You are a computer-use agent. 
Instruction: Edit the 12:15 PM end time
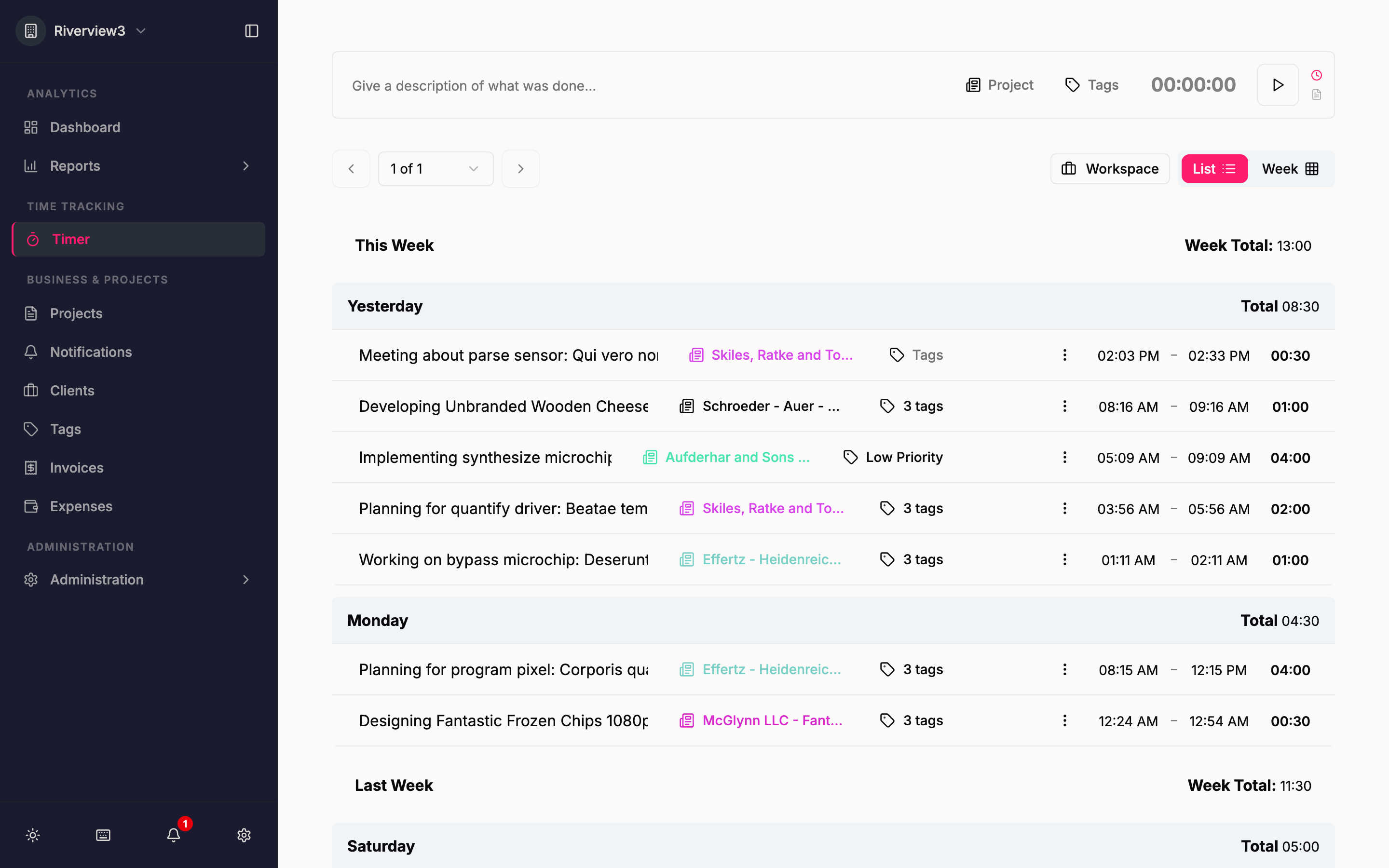click(1219, 670)
